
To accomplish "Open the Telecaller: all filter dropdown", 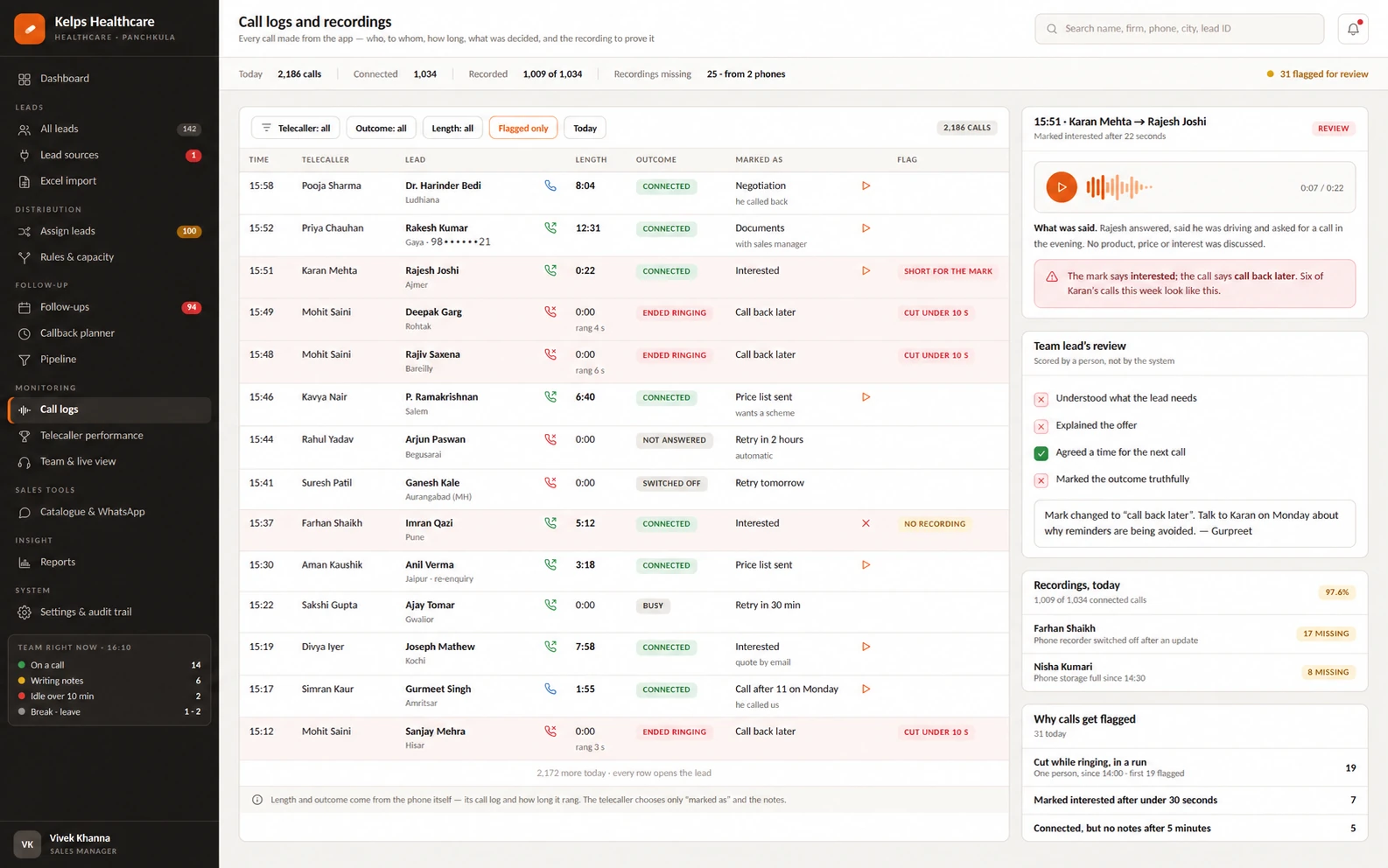I will click(296, 128).
